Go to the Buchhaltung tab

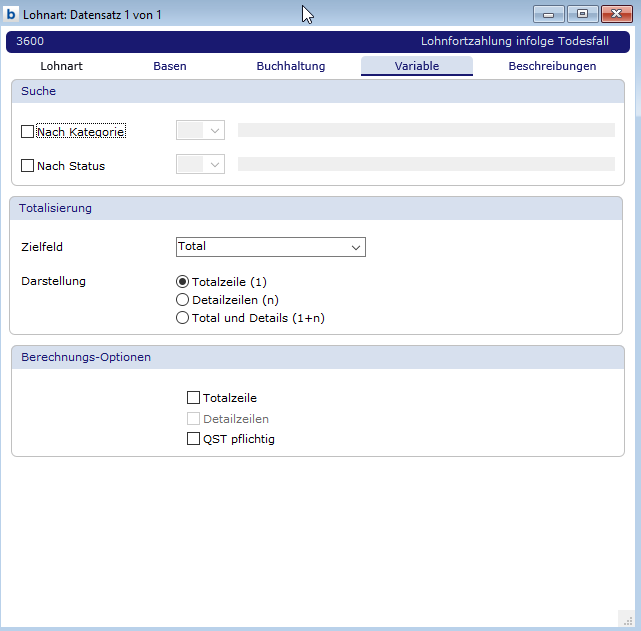pyautogui.click(x=291, y=66)
